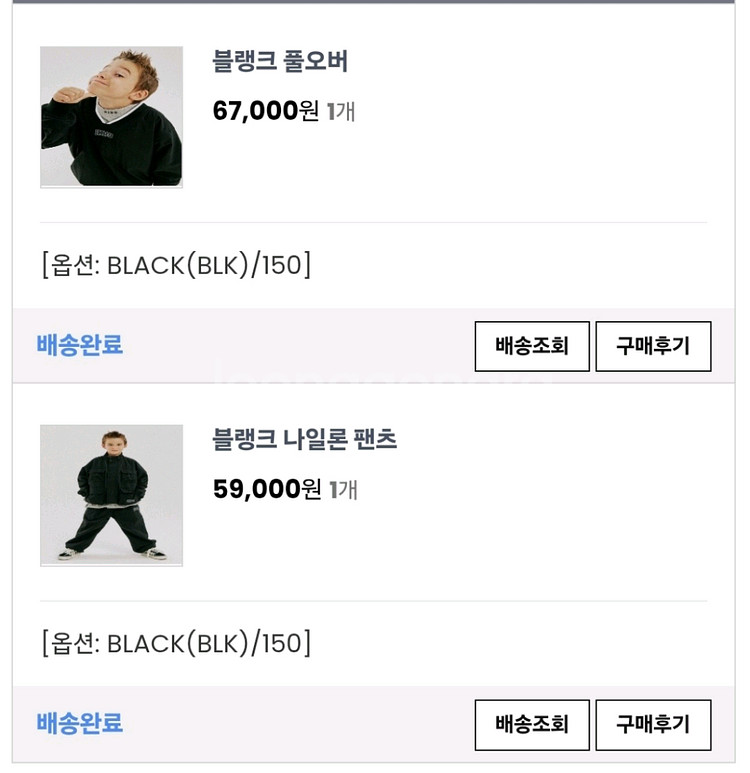Image resolution: width=750 pixels, height=773 pixels.
Task: Click 배송완료 status under 블랭크 나일론 팬츠
Action: pos(80,724)
